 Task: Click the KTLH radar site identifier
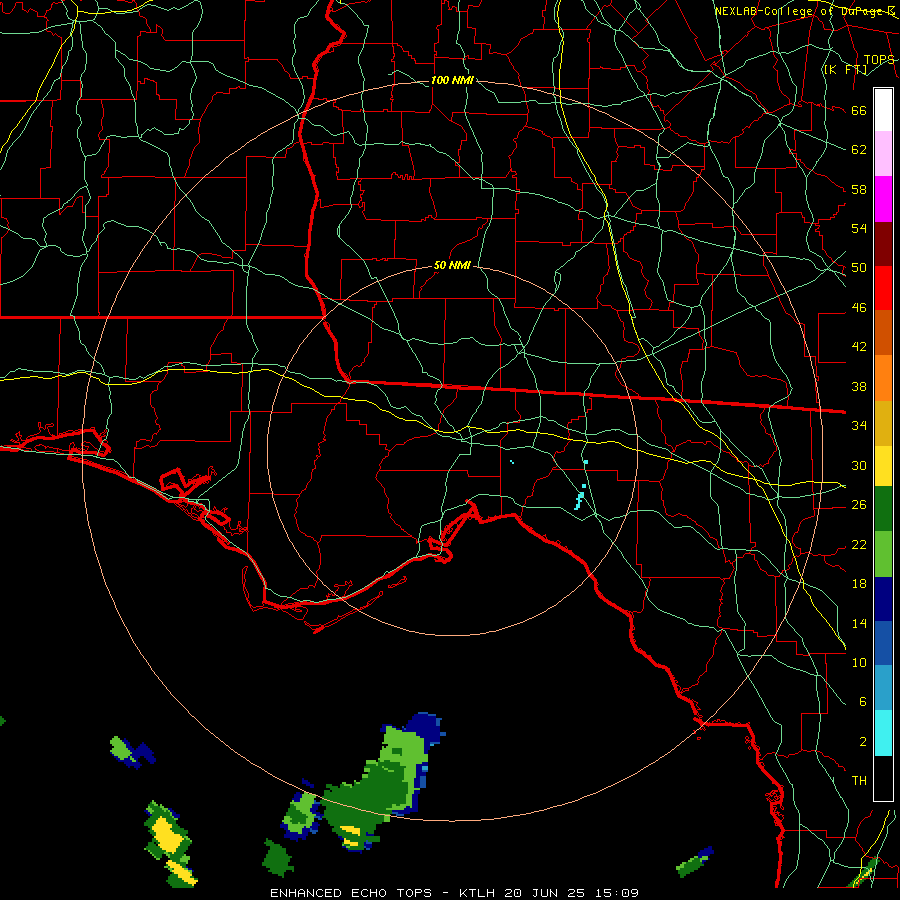(x=478, y=893)
